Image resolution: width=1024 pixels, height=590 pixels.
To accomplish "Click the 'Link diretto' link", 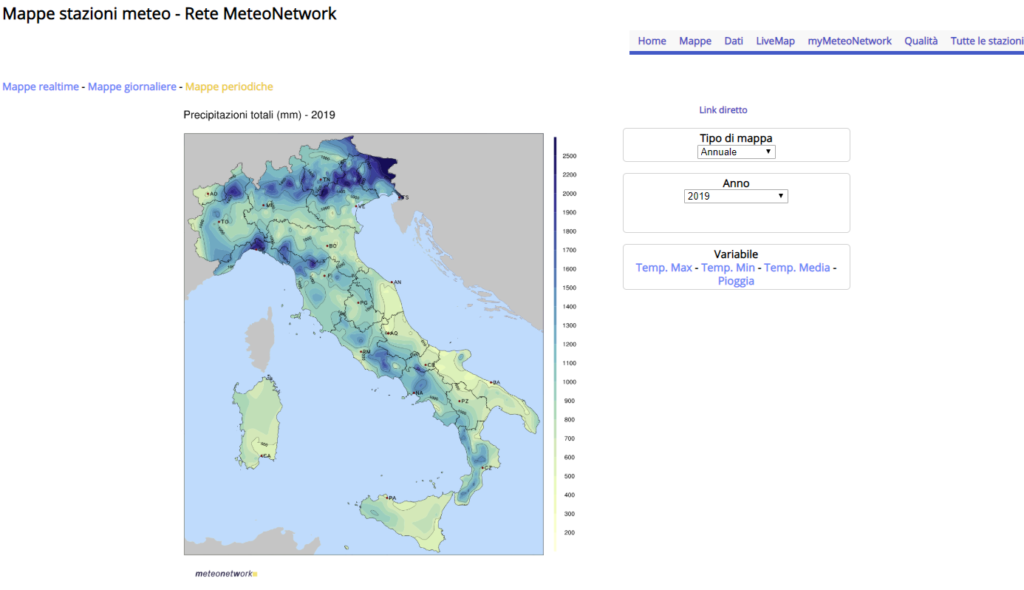I will point(723,109).
